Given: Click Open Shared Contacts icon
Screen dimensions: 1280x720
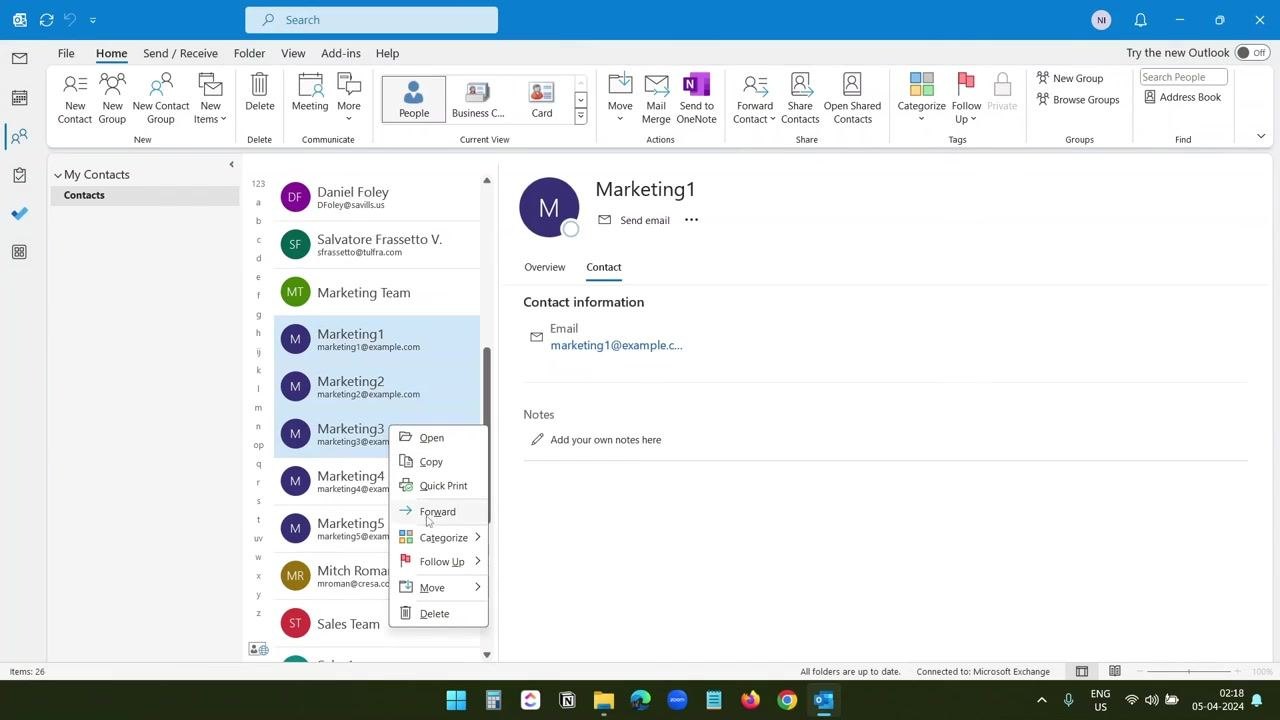Looking at the screenshot, I should coord(852,99).
